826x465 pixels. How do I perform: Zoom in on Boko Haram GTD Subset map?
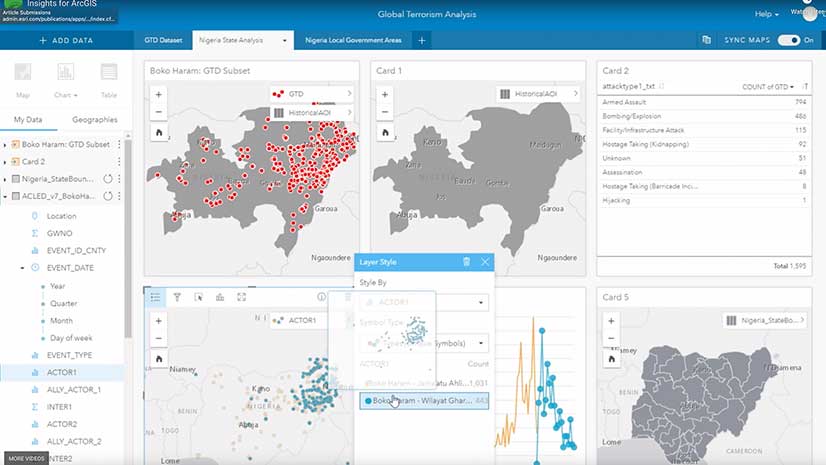(x=159, y=95)
